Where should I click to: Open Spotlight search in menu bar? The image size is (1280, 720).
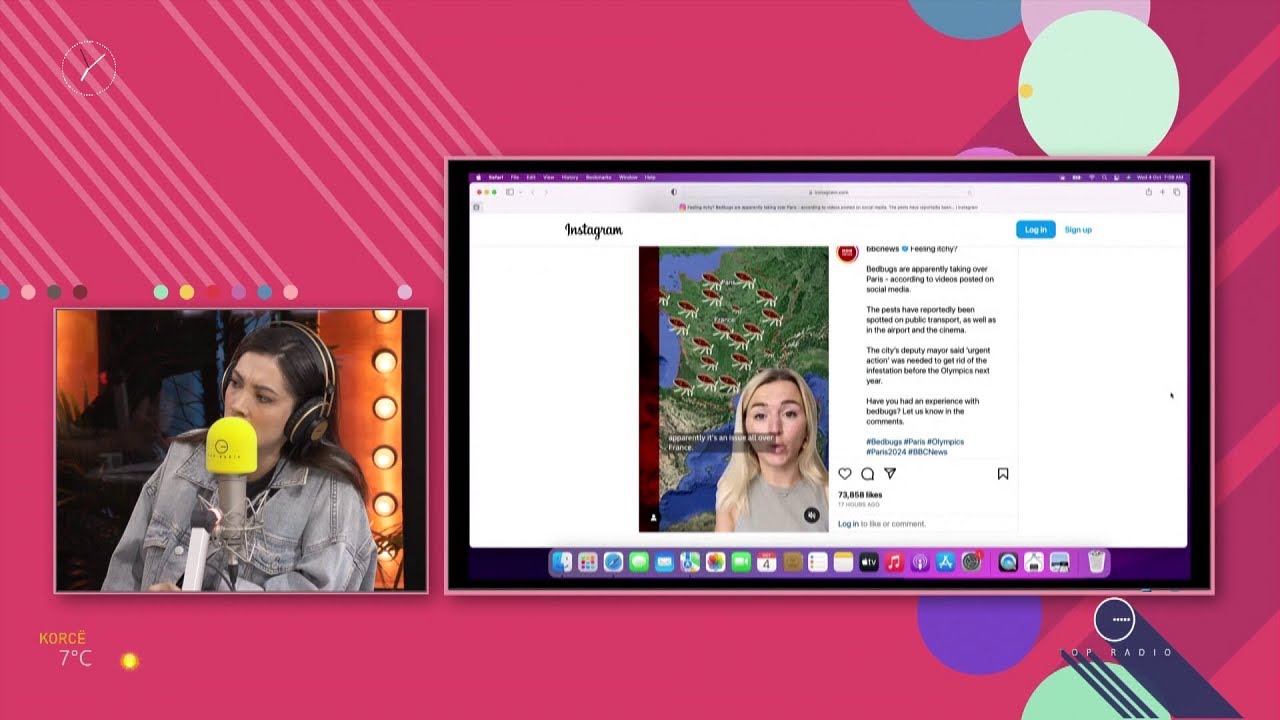tap(1104, 178)
